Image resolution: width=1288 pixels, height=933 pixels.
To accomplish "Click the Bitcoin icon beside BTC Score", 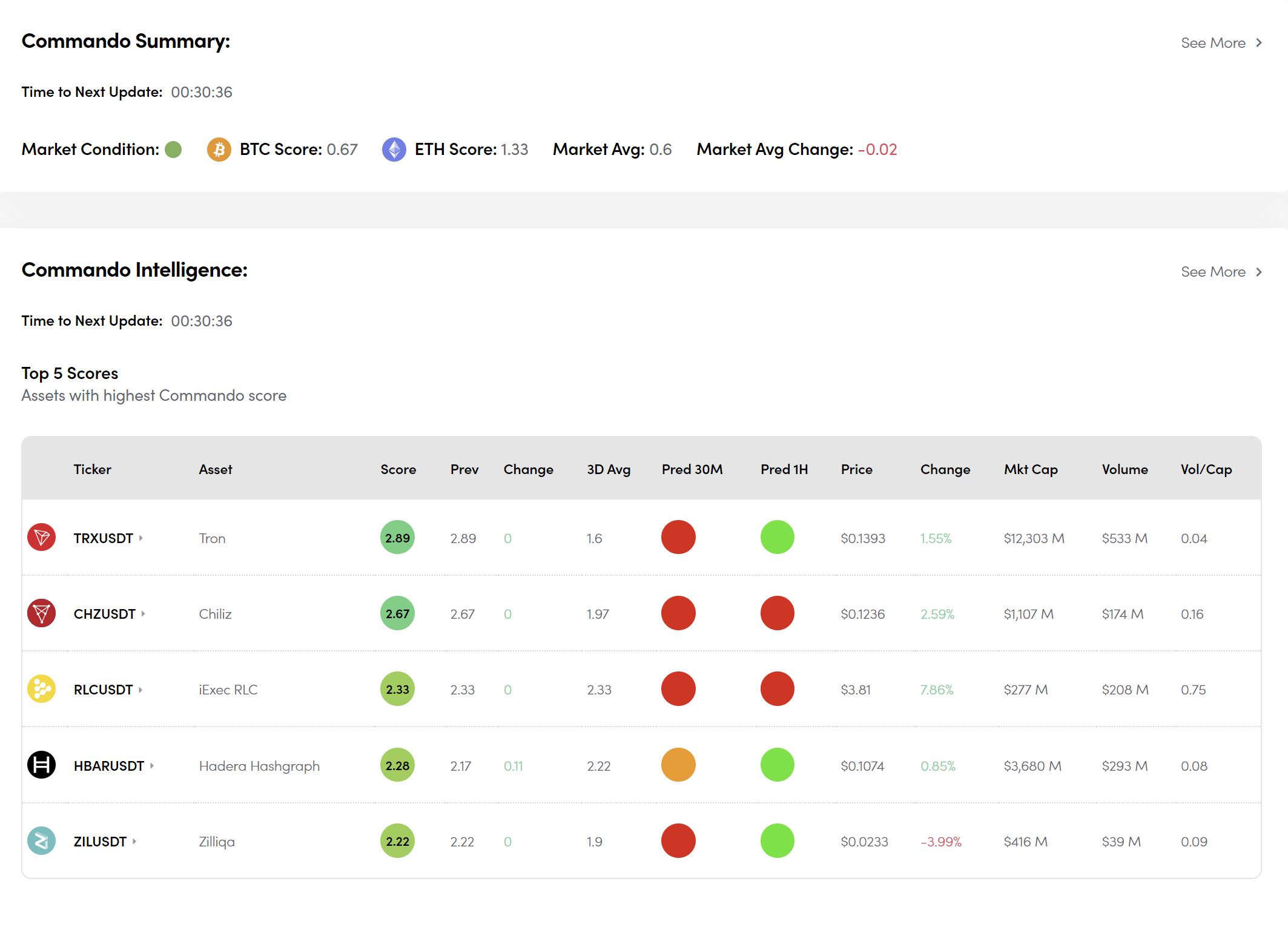I will (x=219, y=149).
